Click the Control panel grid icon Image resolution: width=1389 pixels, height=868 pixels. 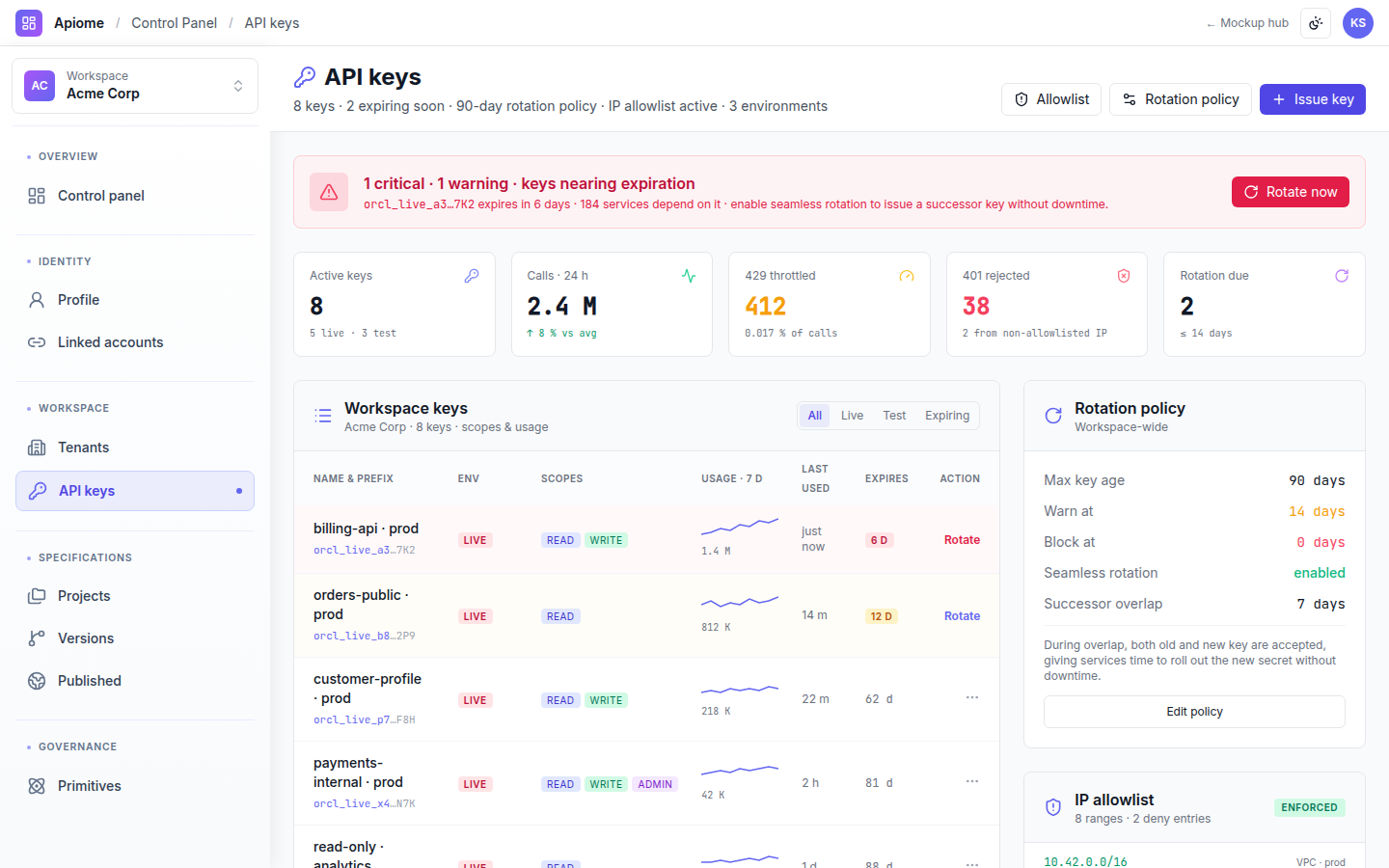click(37, 196)
